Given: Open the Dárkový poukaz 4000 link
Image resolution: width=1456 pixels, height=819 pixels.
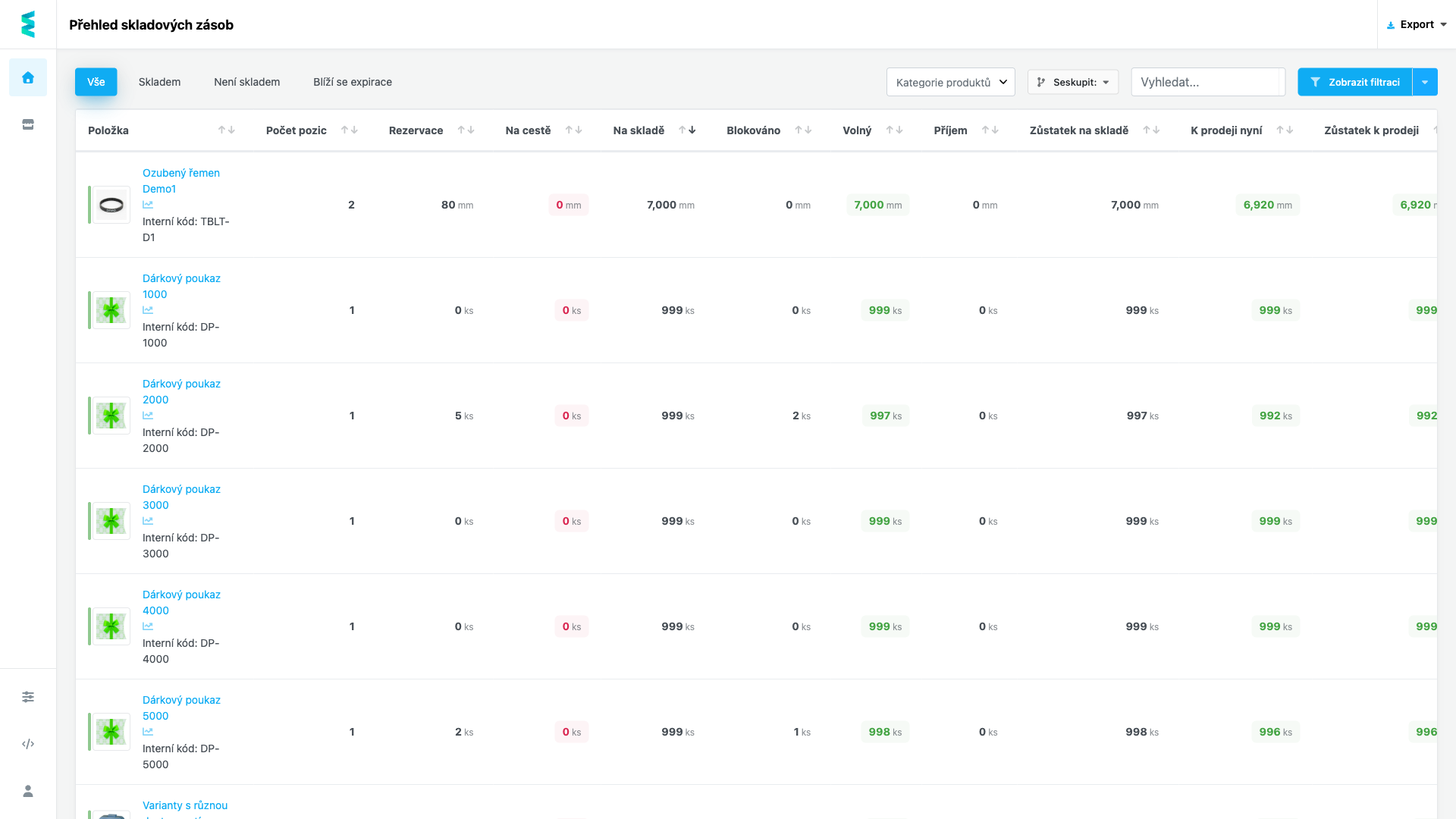Looking at the screenshot, I should 181,602.
